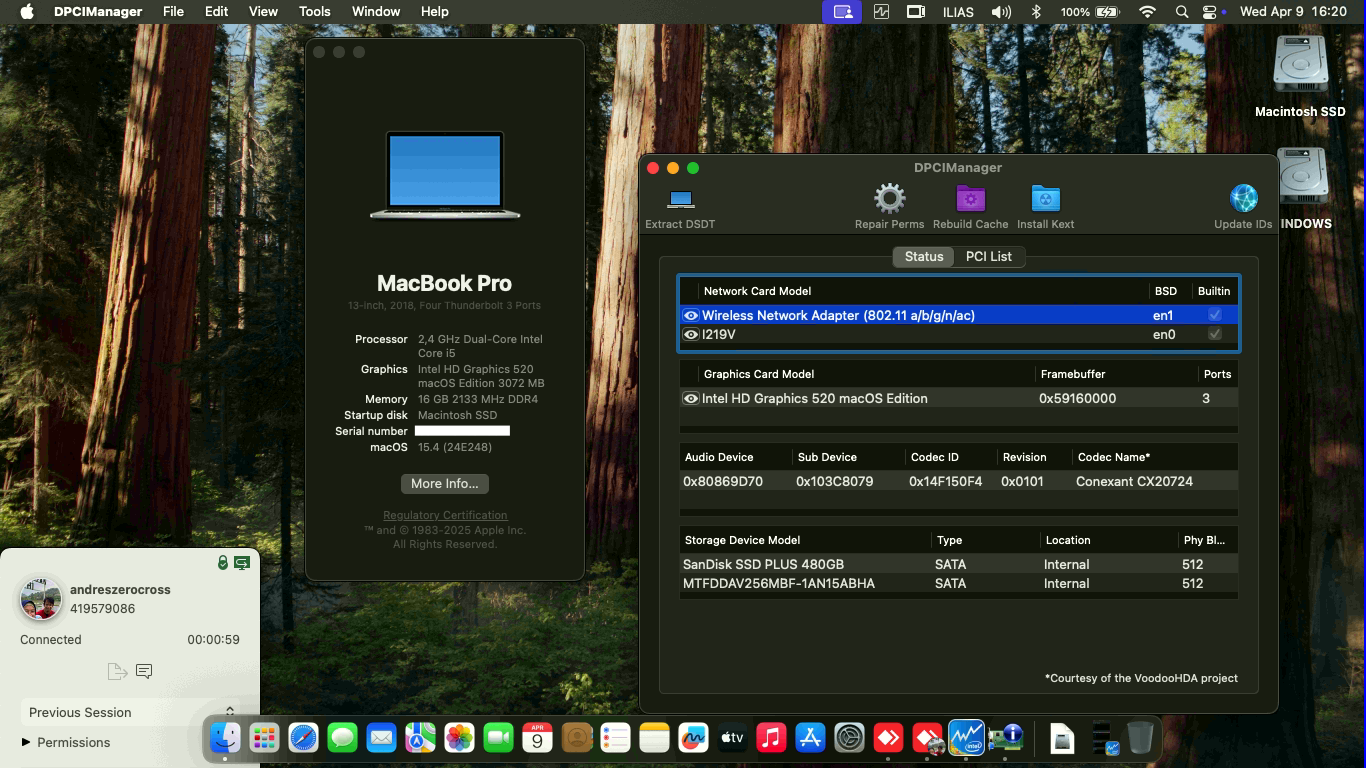Switch to the PCI List tab

(x=988, y=256)
